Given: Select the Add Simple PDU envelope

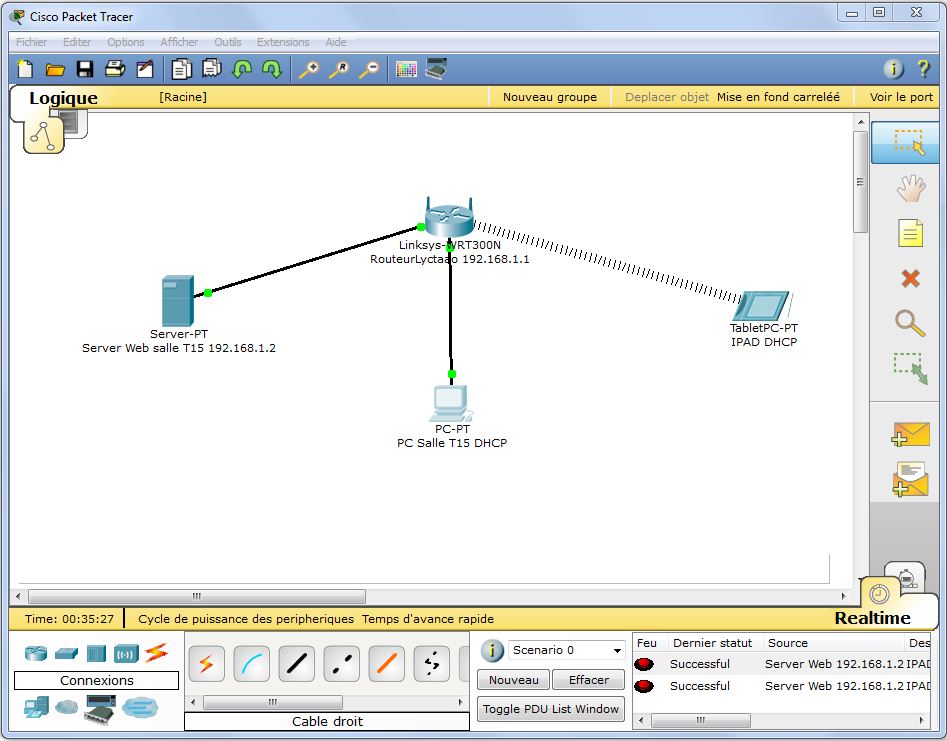Looking at the screenshot, I should [x=910, y=434].
